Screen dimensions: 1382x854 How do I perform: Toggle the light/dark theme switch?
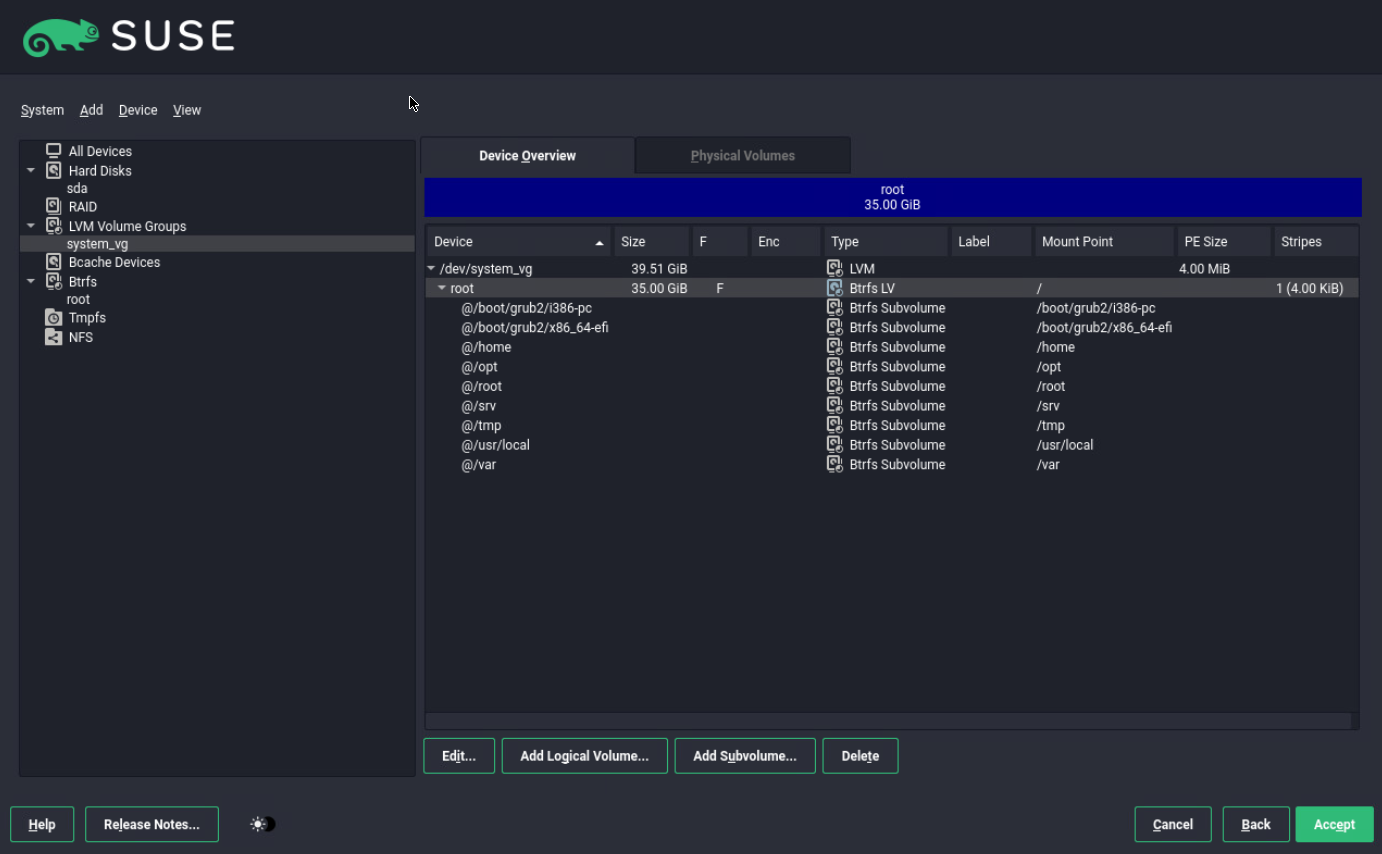click(263, 824)
